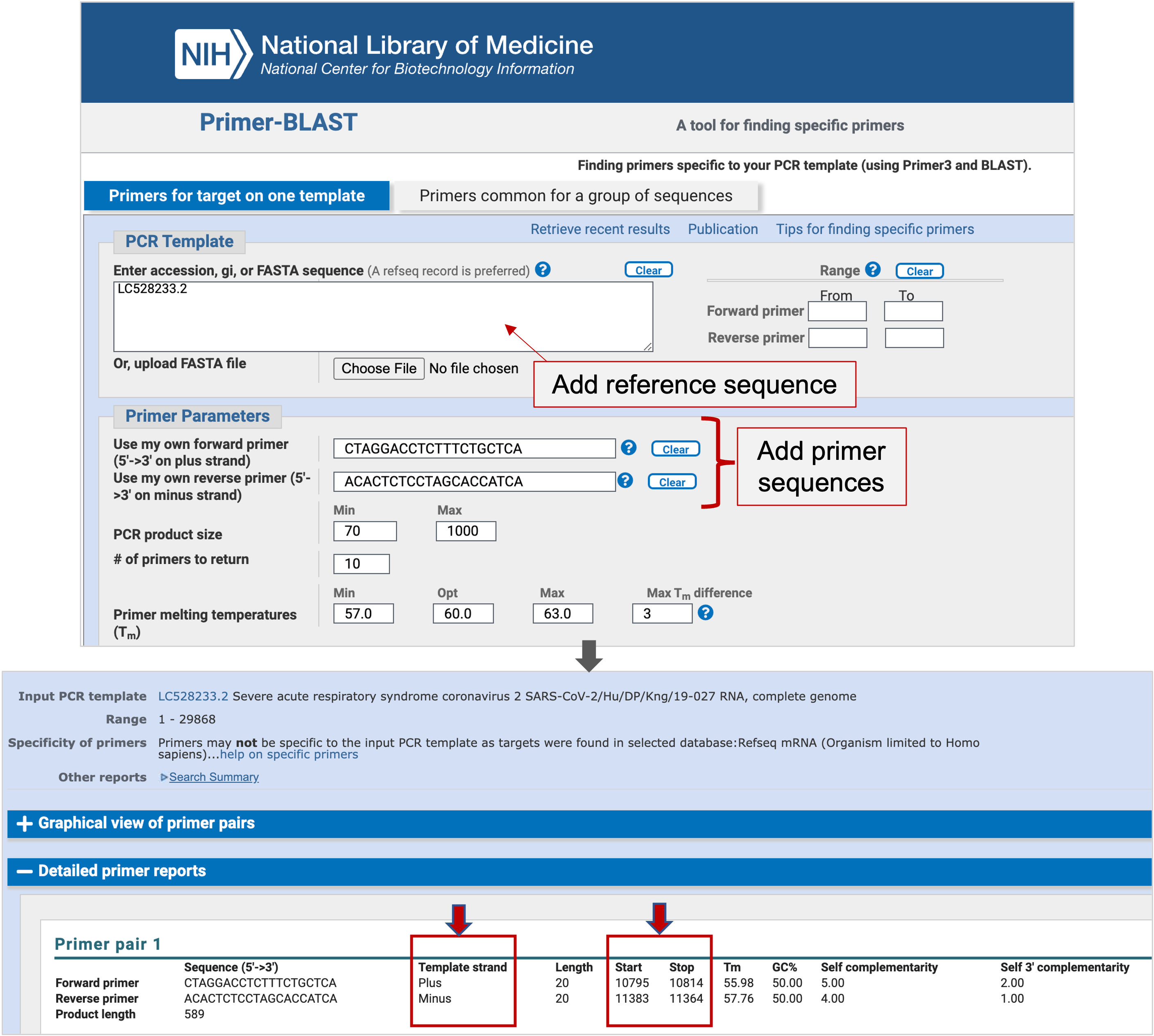
Task: Click Forward primer From range field
Action: coord(837,311)
